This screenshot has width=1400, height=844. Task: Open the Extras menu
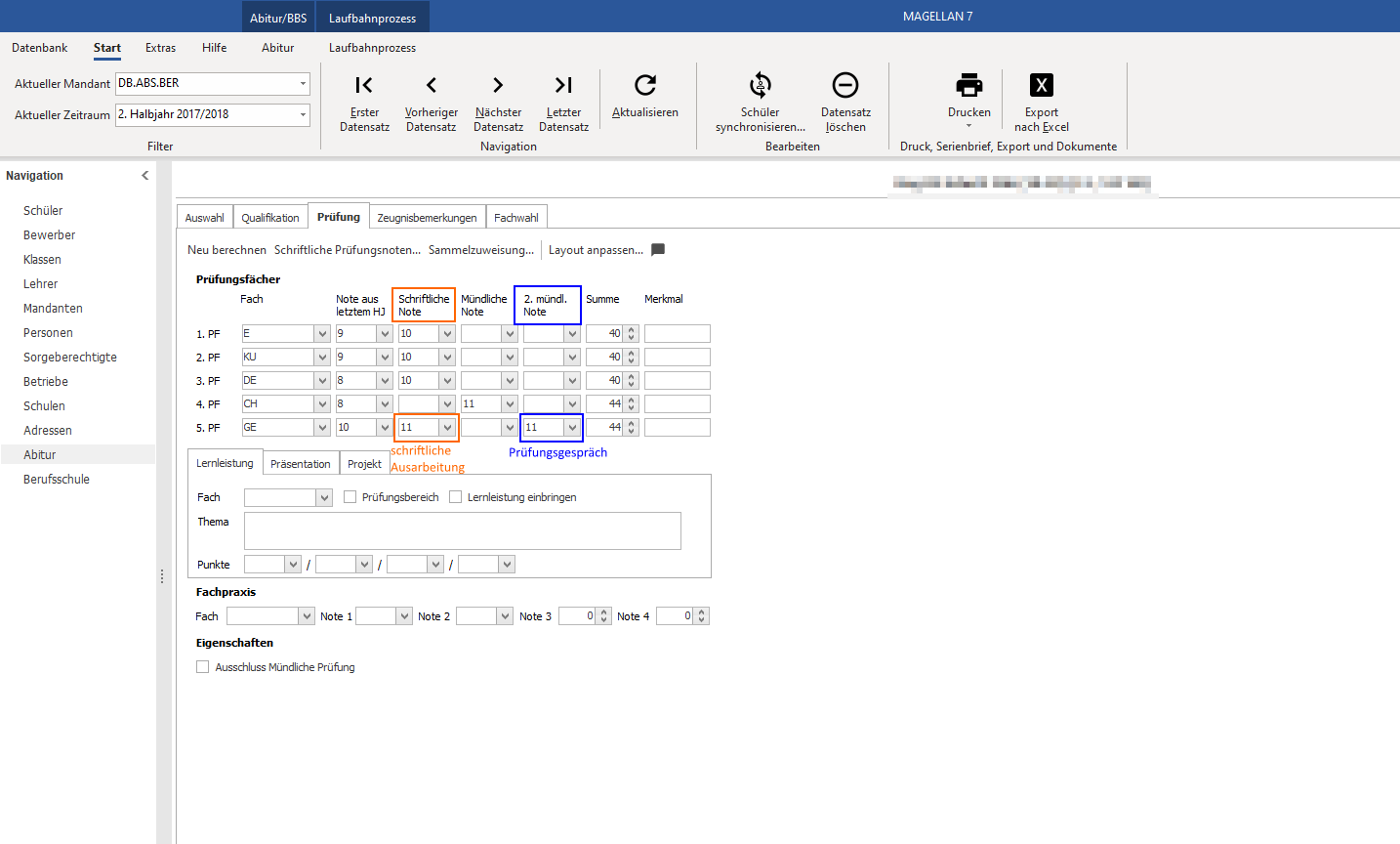point(161,48)
